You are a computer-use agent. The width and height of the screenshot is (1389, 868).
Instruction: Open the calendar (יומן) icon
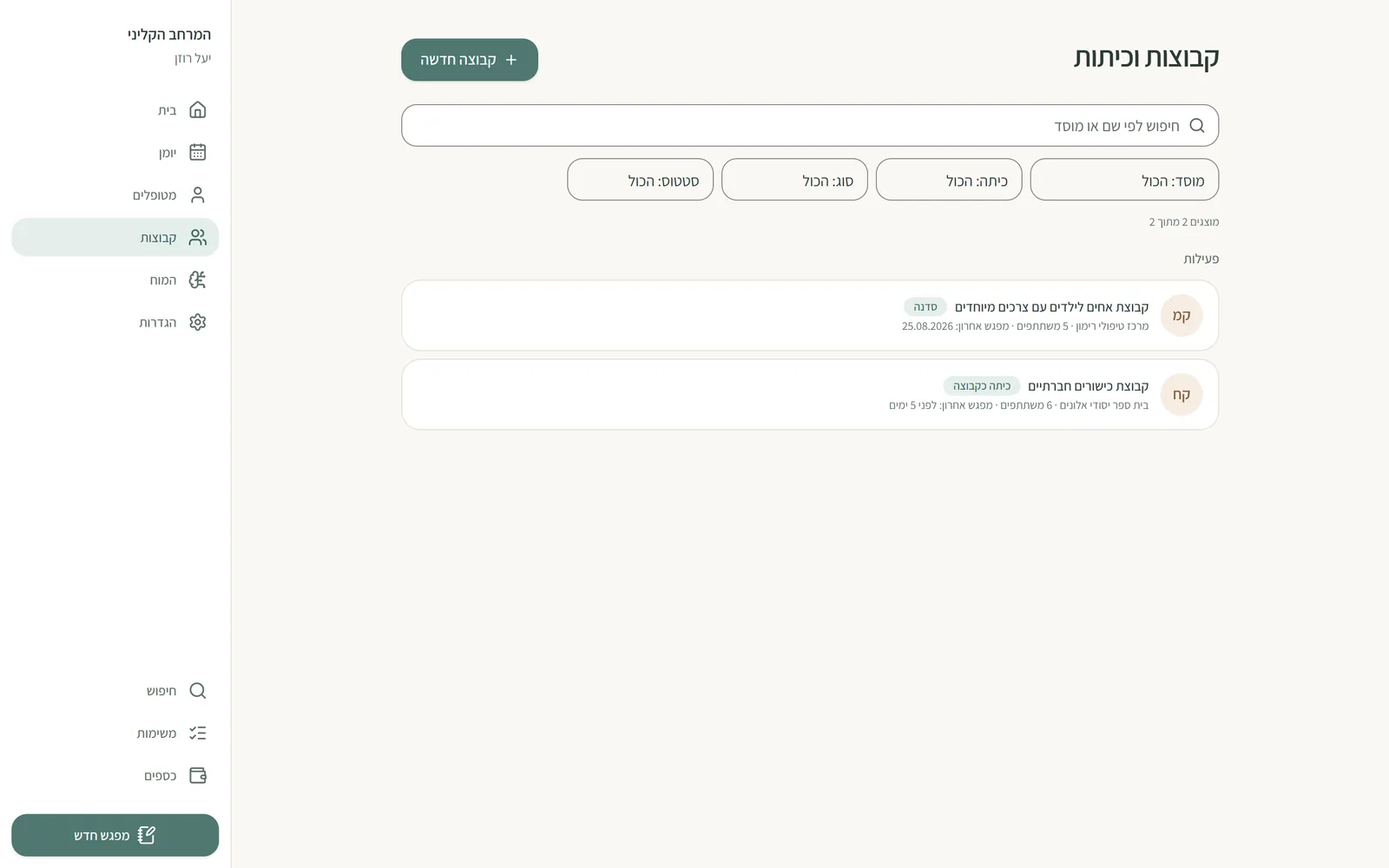(198, 152)
